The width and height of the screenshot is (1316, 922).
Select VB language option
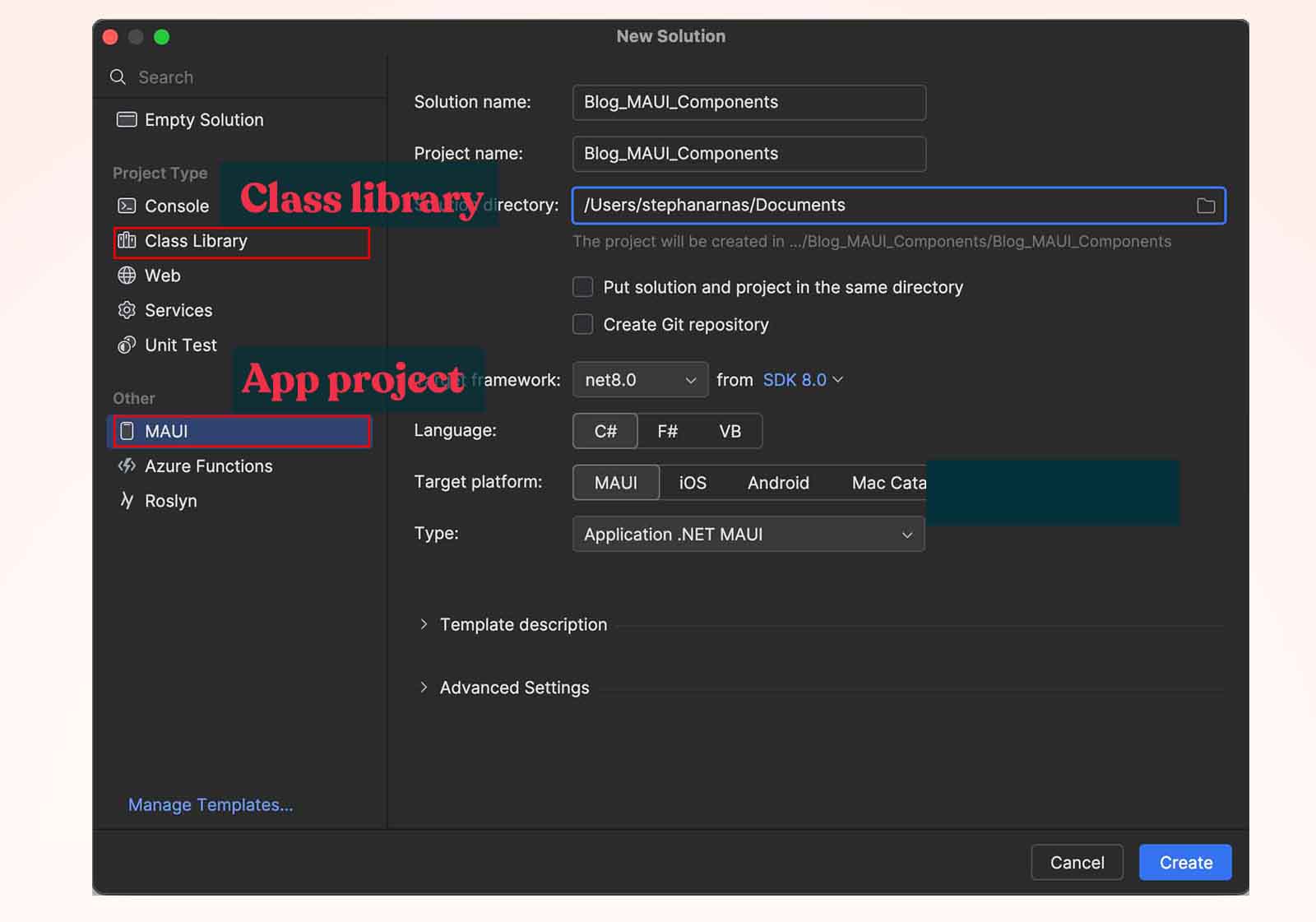(x=730, y=431)
